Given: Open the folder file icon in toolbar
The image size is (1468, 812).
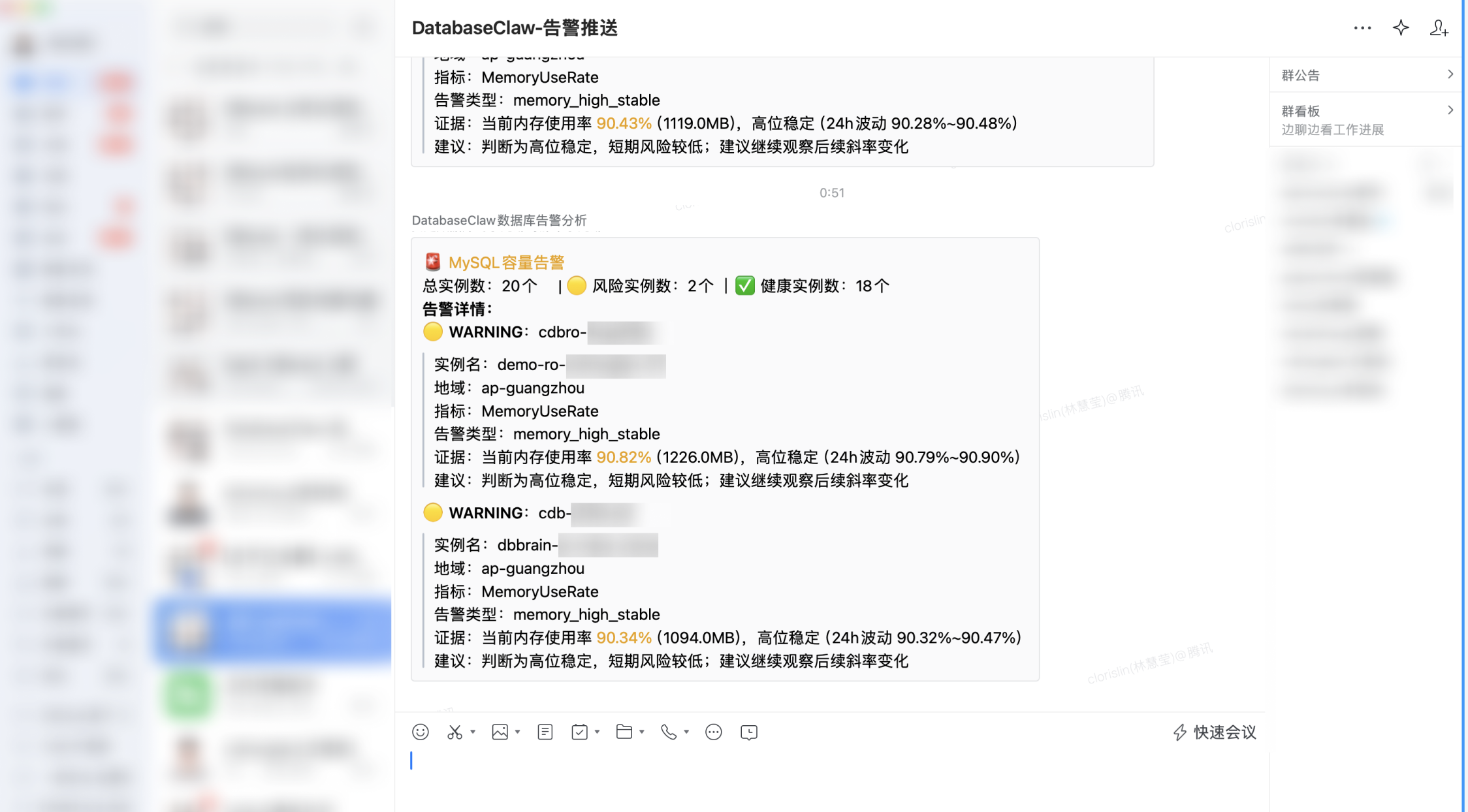Looking at the screenshot, I should [624, 732].
